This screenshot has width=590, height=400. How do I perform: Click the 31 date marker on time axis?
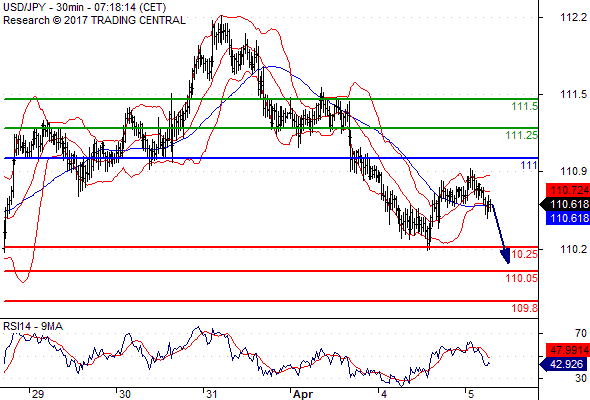pos(211,394)
